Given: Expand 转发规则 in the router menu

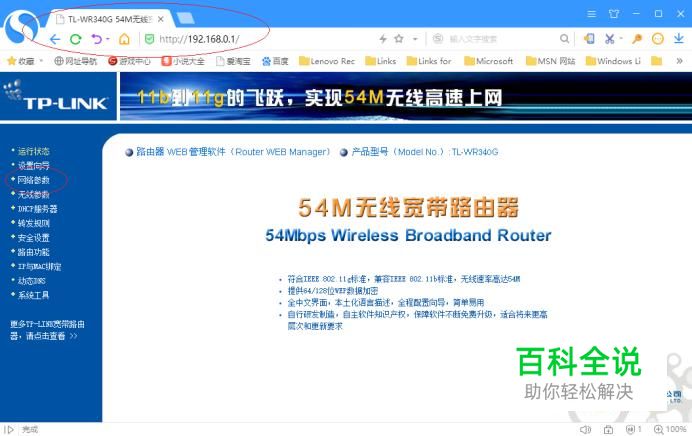Looking at the screenshot, I should click(34, 223).
